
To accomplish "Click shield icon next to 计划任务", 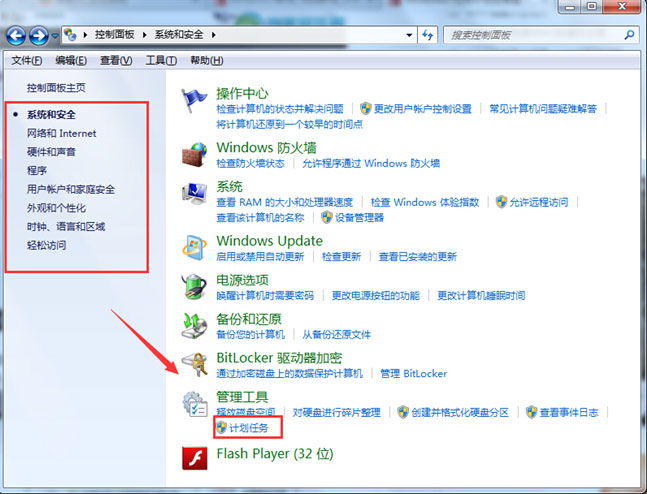I will coord(221,428).
